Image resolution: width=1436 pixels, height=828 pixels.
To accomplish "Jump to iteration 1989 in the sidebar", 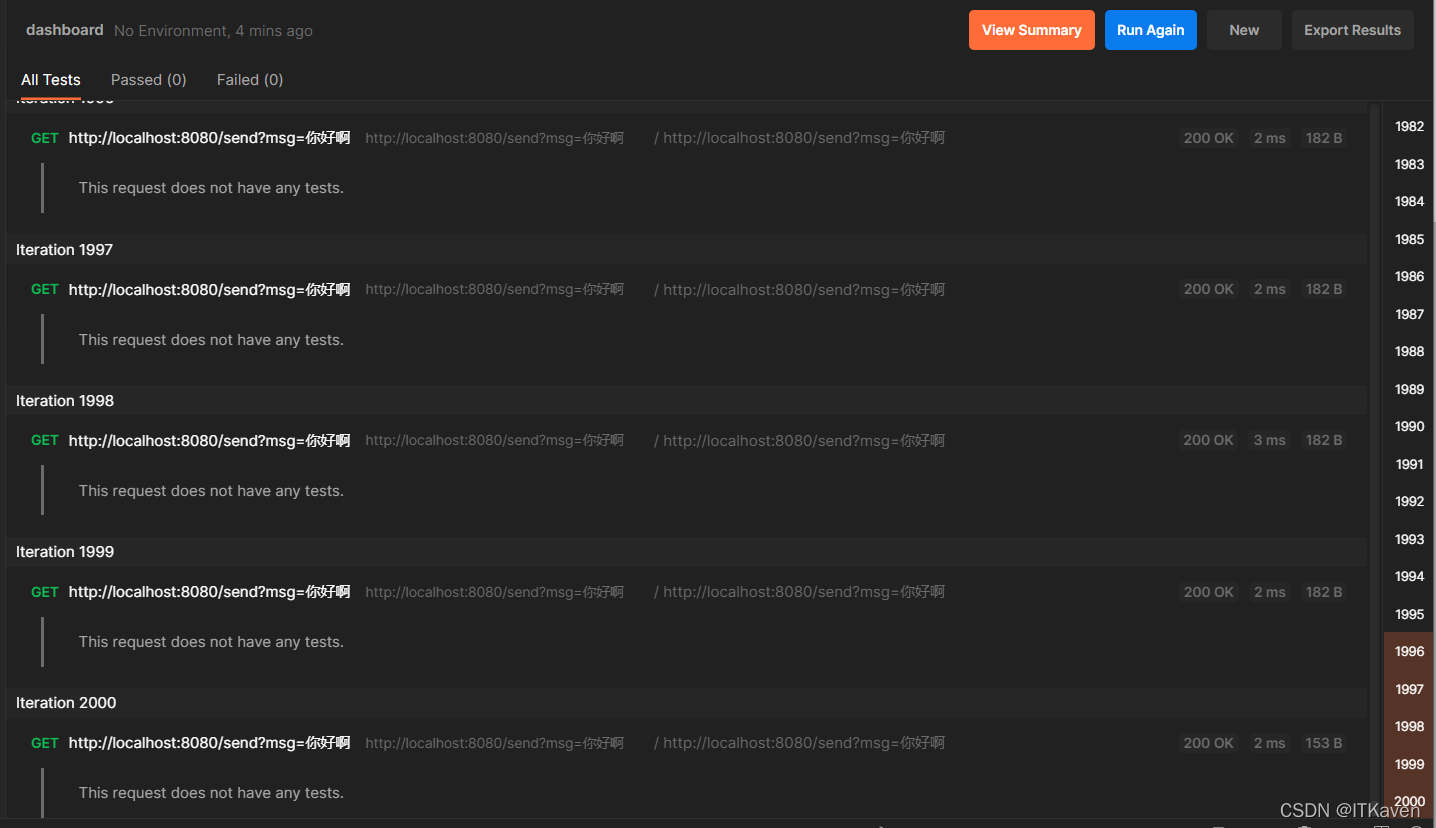I will [1409, 389].
